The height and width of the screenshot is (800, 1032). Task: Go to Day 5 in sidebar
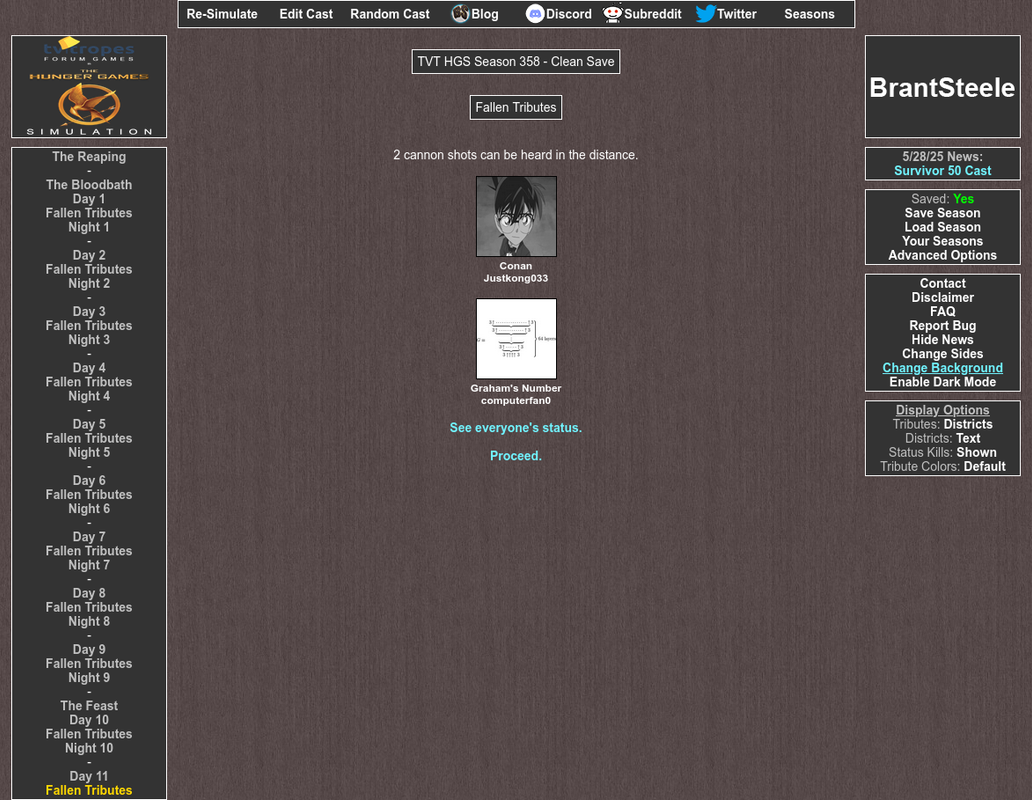[x=89, y=424]
